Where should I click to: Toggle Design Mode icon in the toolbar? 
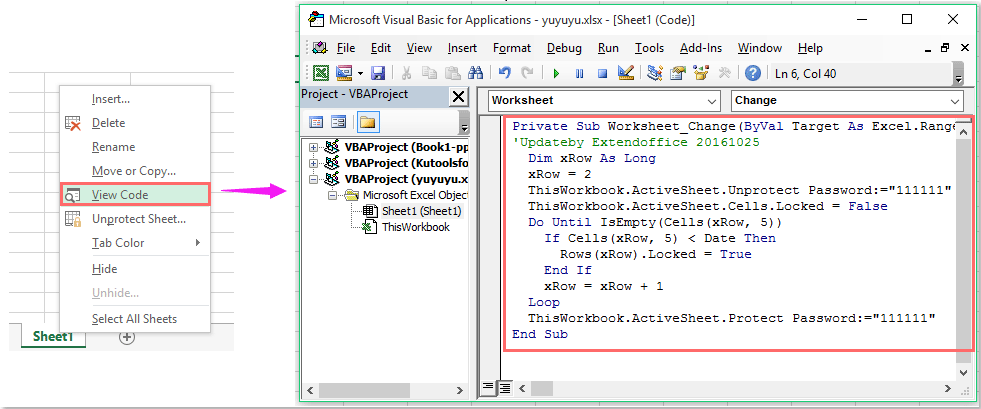[627, 73]
